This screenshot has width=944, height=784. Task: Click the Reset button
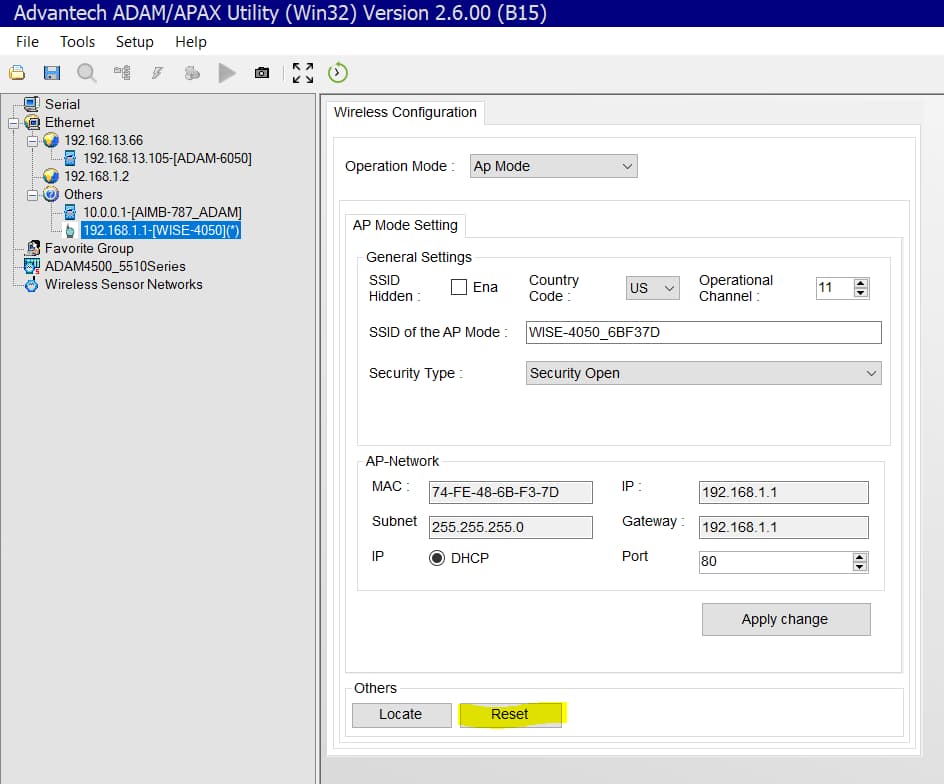point(510,715)
